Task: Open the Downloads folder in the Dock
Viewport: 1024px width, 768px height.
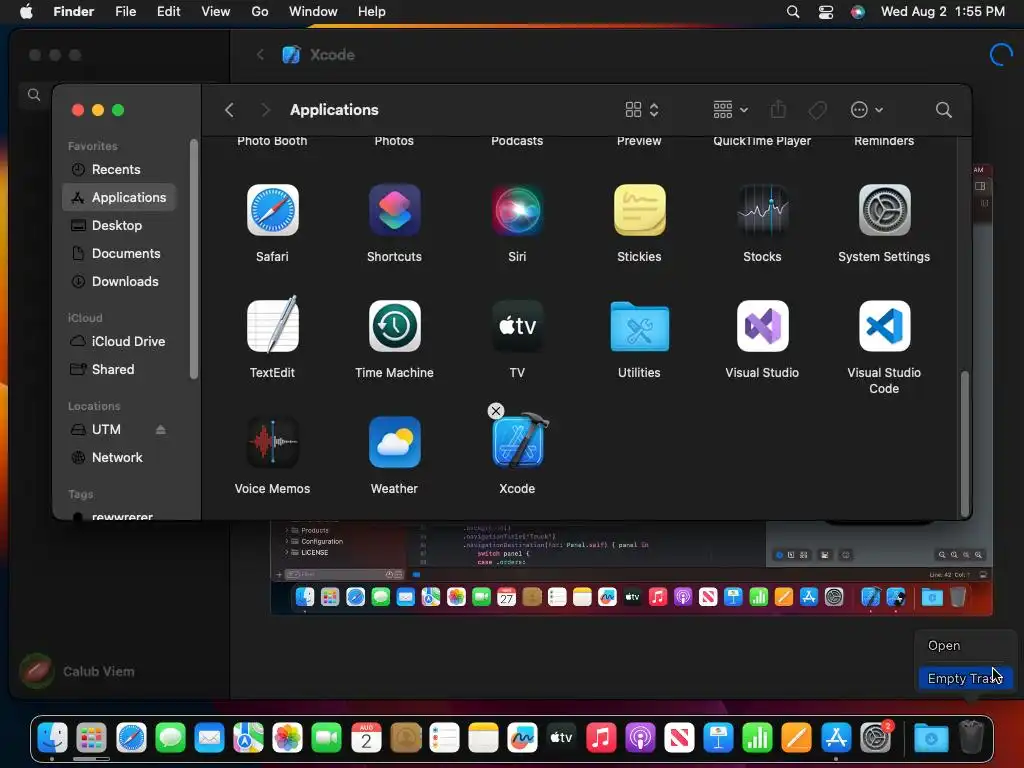Action: (x=931, y=739)
